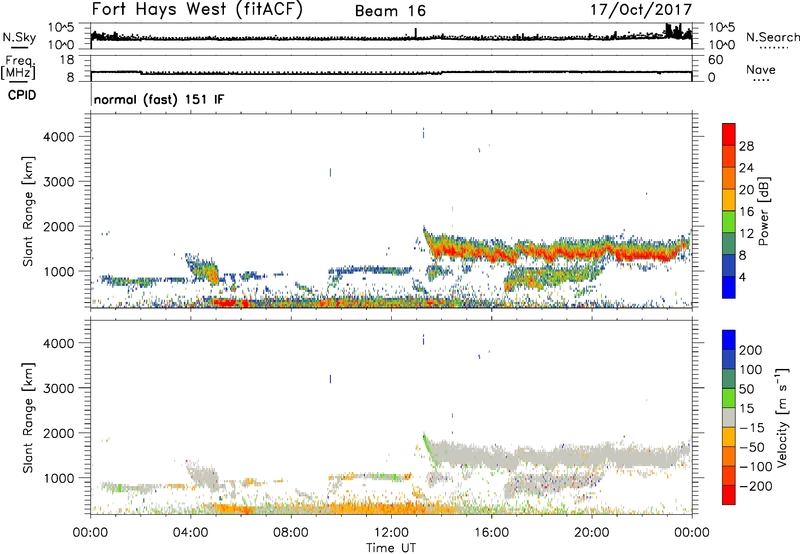This screenshot has height=554, width=800.
Task: Click the "12:00" time tick label
Action: 391,533
